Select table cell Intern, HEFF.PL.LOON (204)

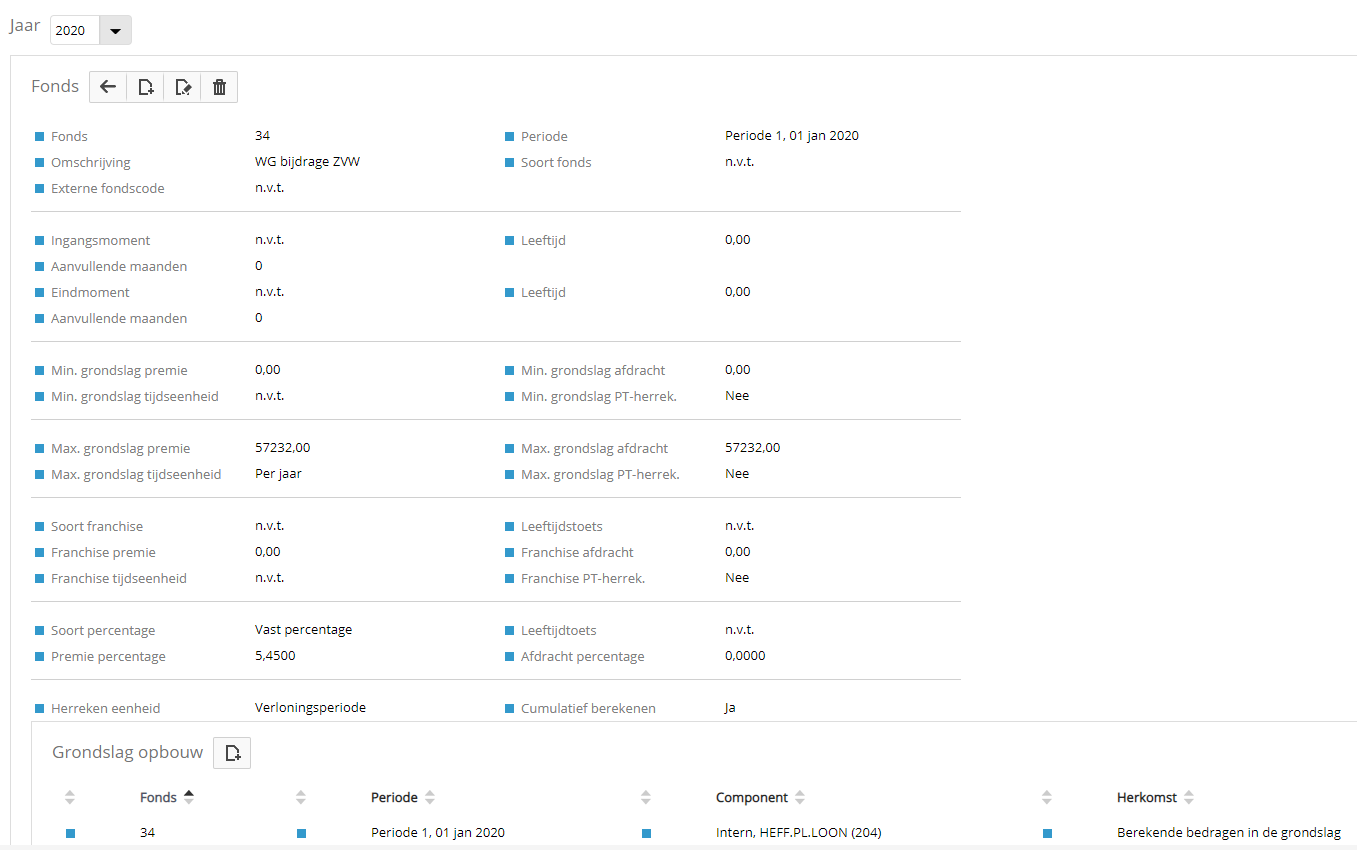point(798,832)
